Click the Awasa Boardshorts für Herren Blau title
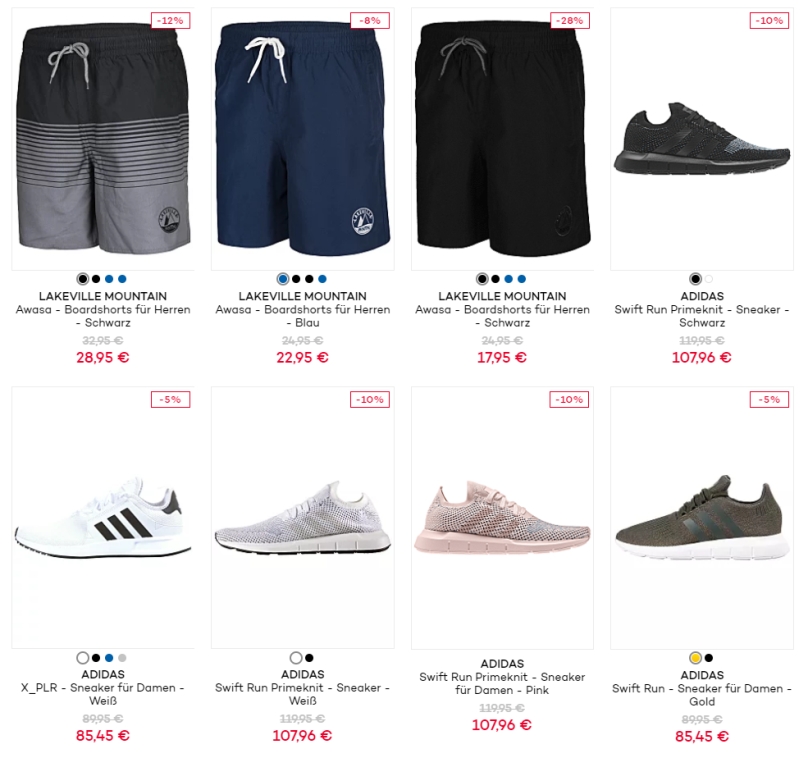This screenshot has height=758, width=800. (x=303, y=316)
